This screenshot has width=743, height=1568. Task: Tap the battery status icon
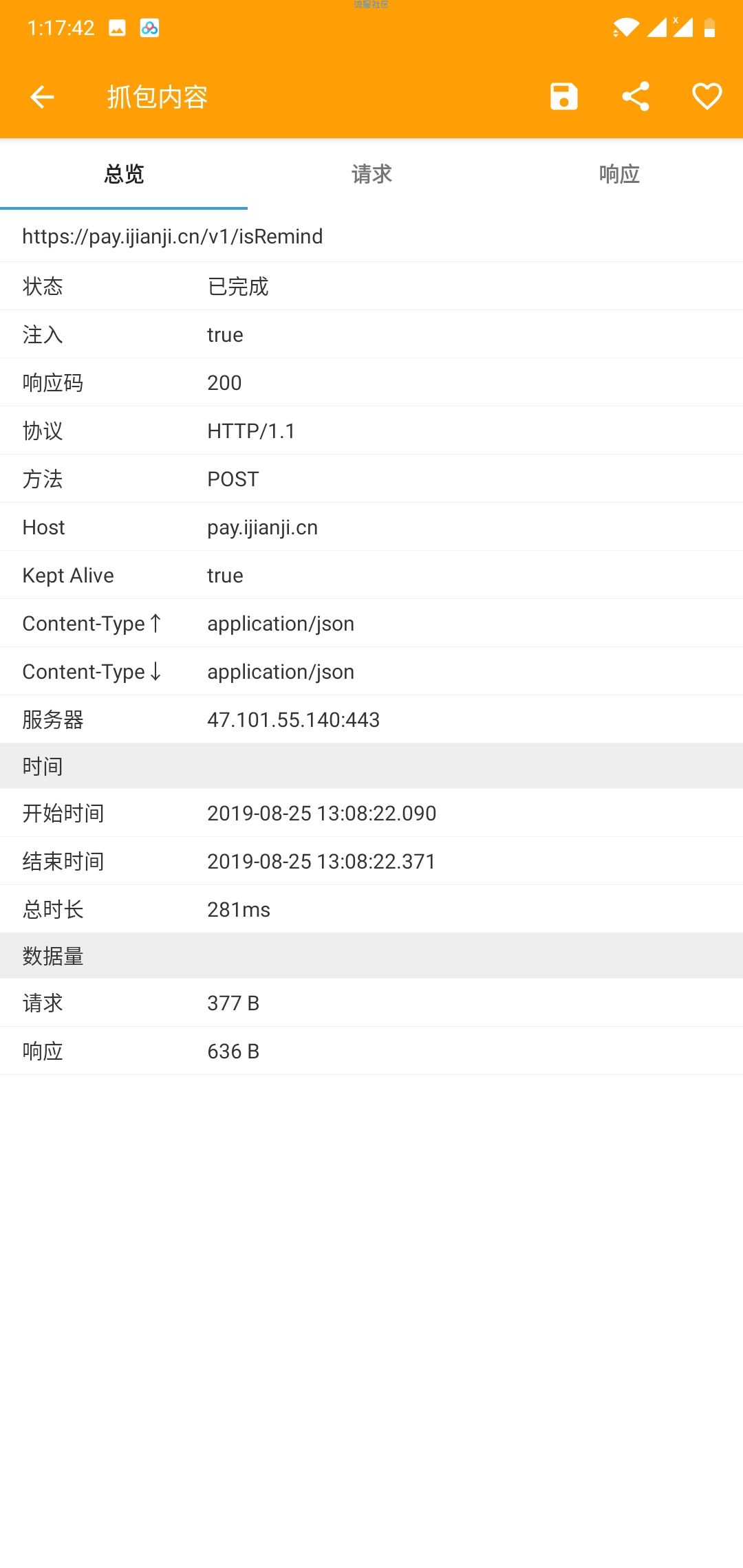[709, 28]
